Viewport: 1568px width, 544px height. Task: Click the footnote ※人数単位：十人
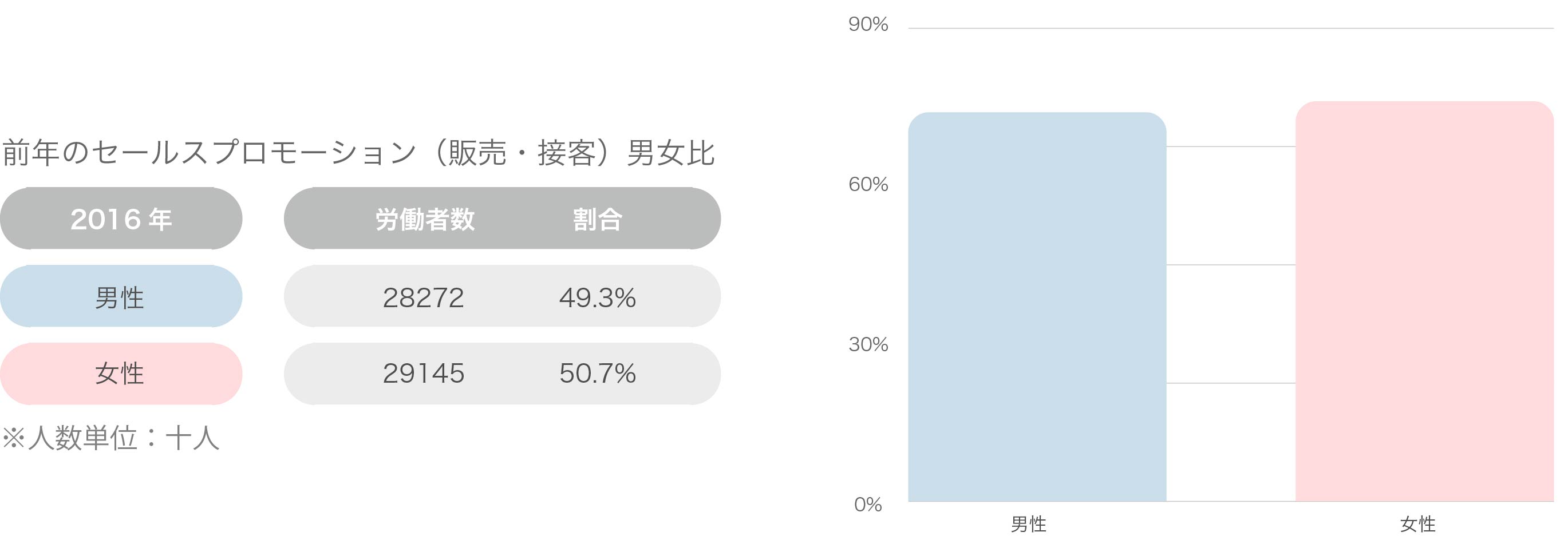click(110, 438)
